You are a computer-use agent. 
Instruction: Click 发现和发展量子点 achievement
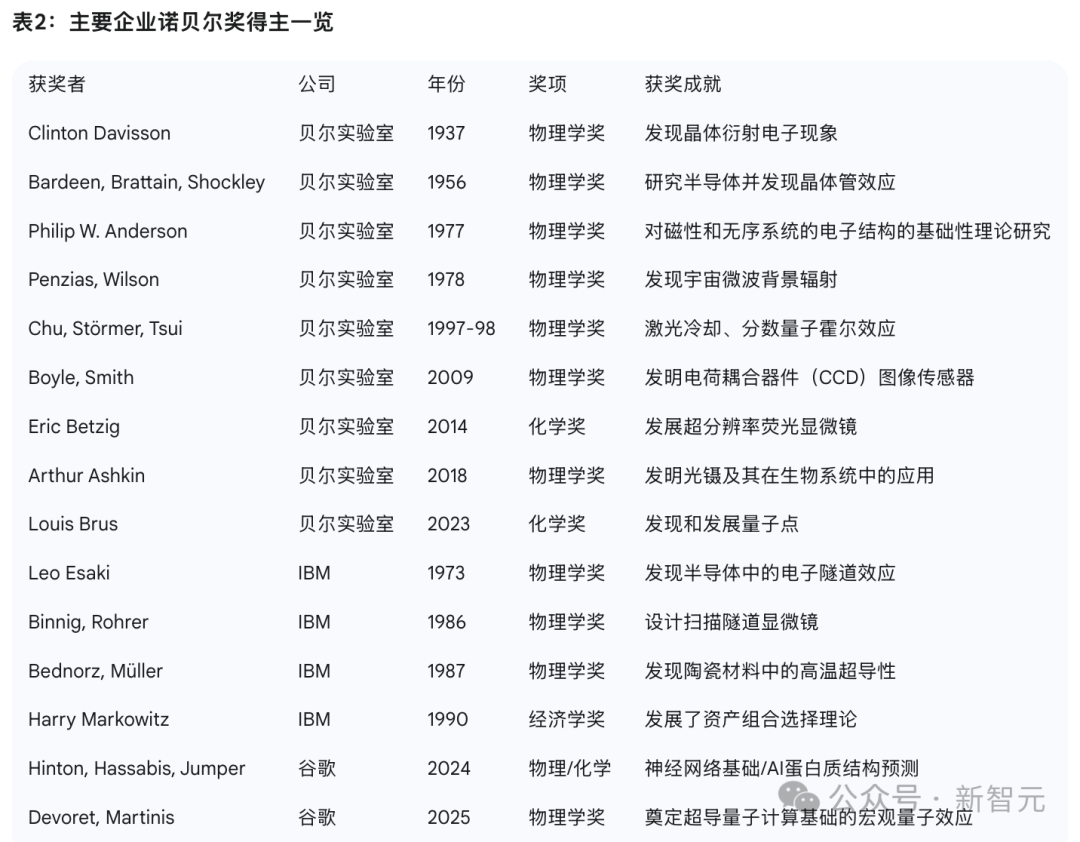(x=722, y=524)
